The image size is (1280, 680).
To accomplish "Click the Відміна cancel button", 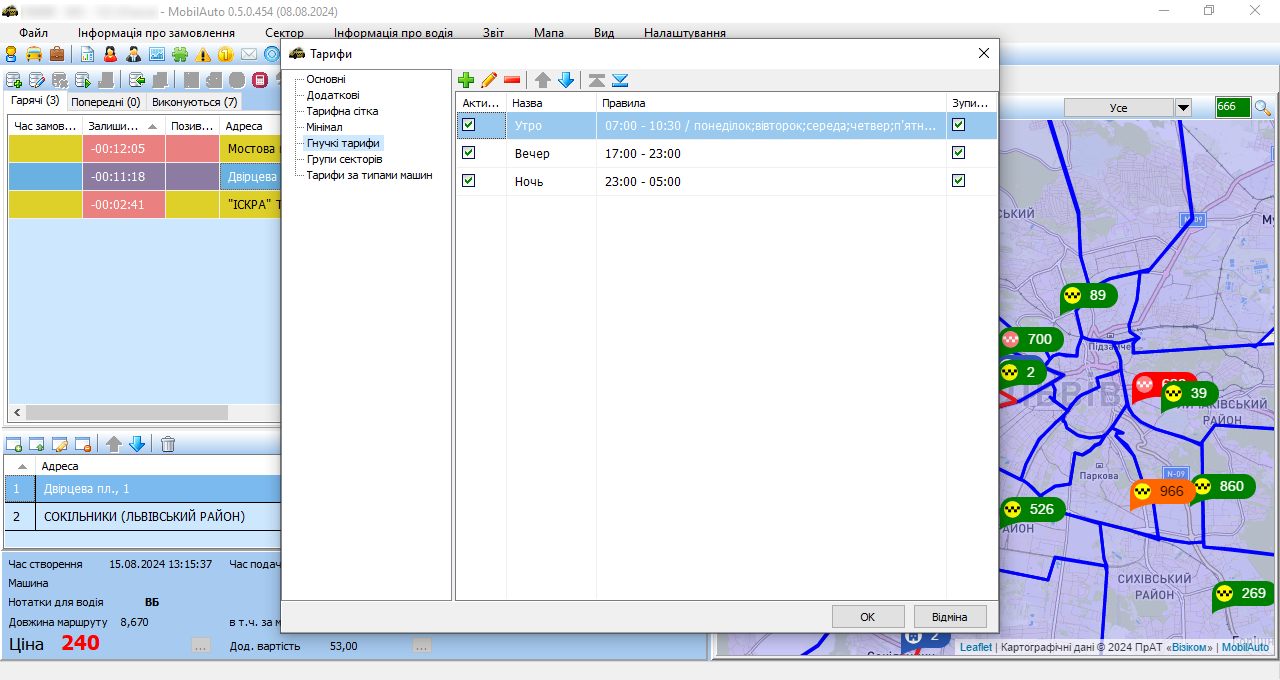I will click(950, 617).
